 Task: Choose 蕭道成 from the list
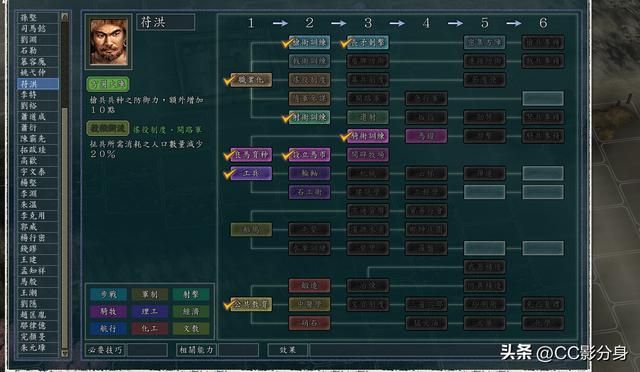[38, 117]
